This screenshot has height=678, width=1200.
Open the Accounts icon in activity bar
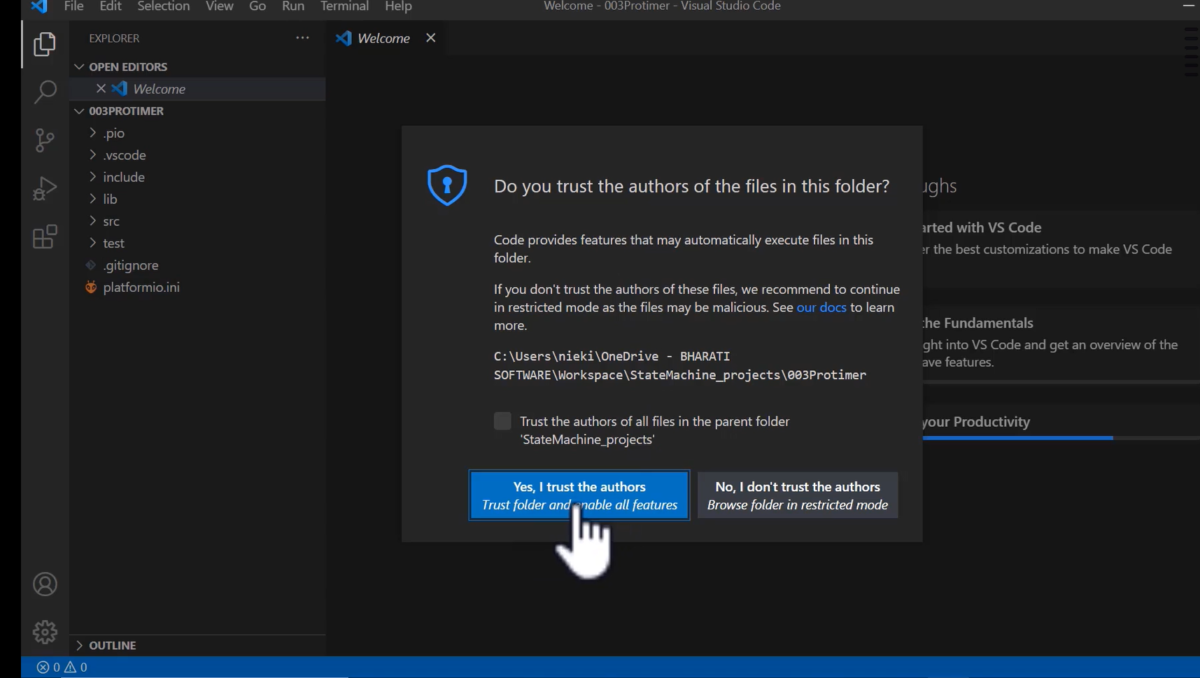pos(44,584)
